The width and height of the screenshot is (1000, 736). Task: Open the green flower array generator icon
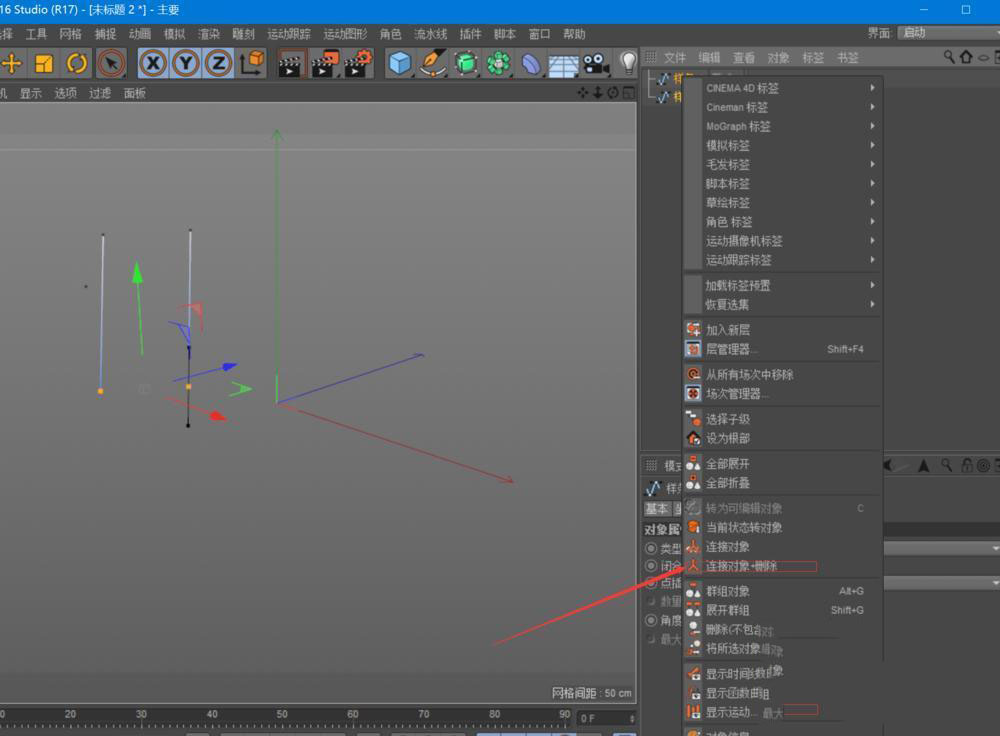tap(499, 63)
